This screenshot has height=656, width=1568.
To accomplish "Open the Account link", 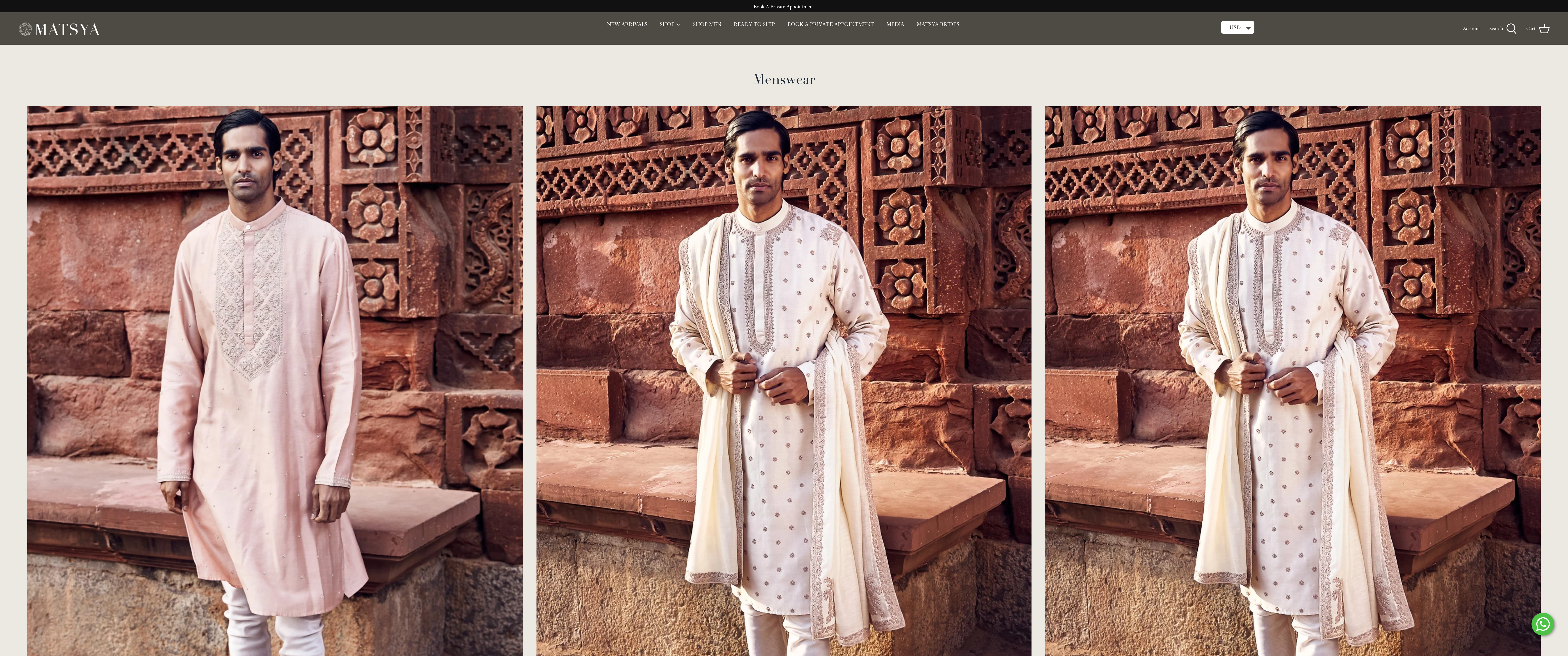I will pyautogui.click(x=1471, y=29).
